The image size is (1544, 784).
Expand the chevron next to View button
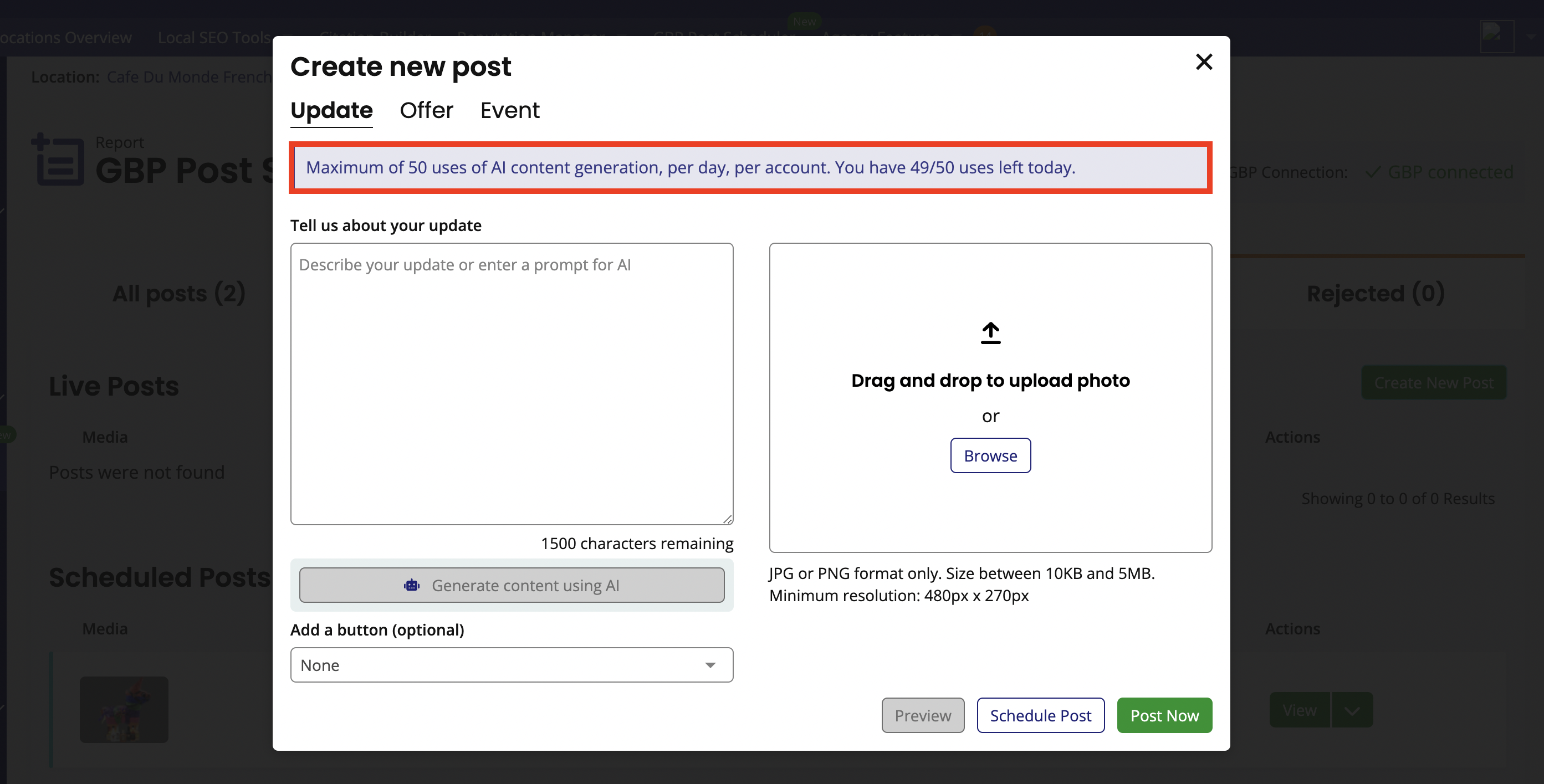(x=1352, y=710)
